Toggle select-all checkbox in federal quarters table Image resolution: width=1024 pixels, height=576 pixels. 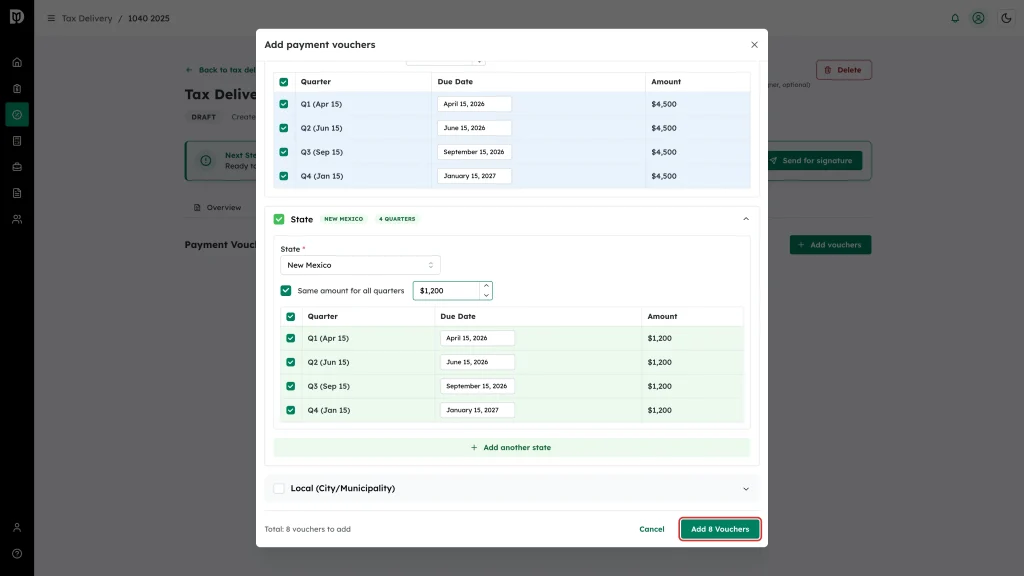click(283, 82)
